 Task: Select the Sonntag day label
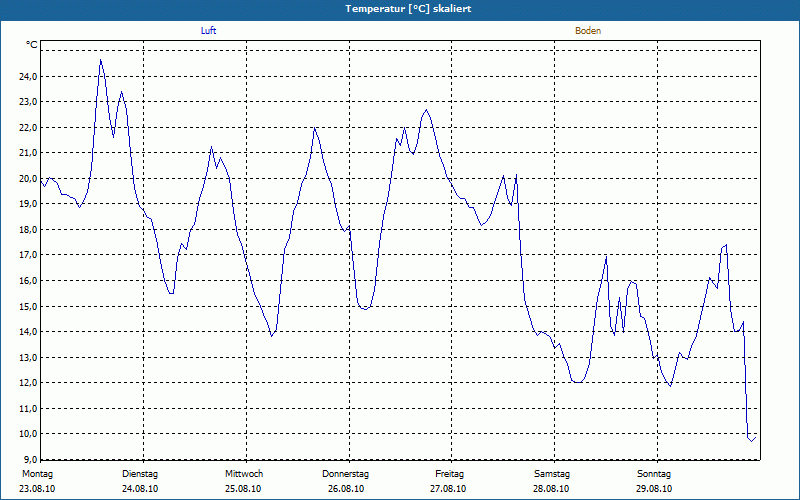[654, 474]
